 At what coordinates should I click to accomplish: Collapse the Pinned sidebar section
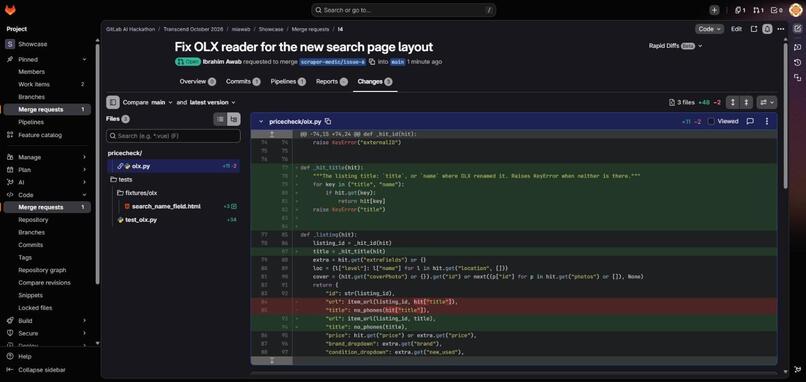point(84,60)
